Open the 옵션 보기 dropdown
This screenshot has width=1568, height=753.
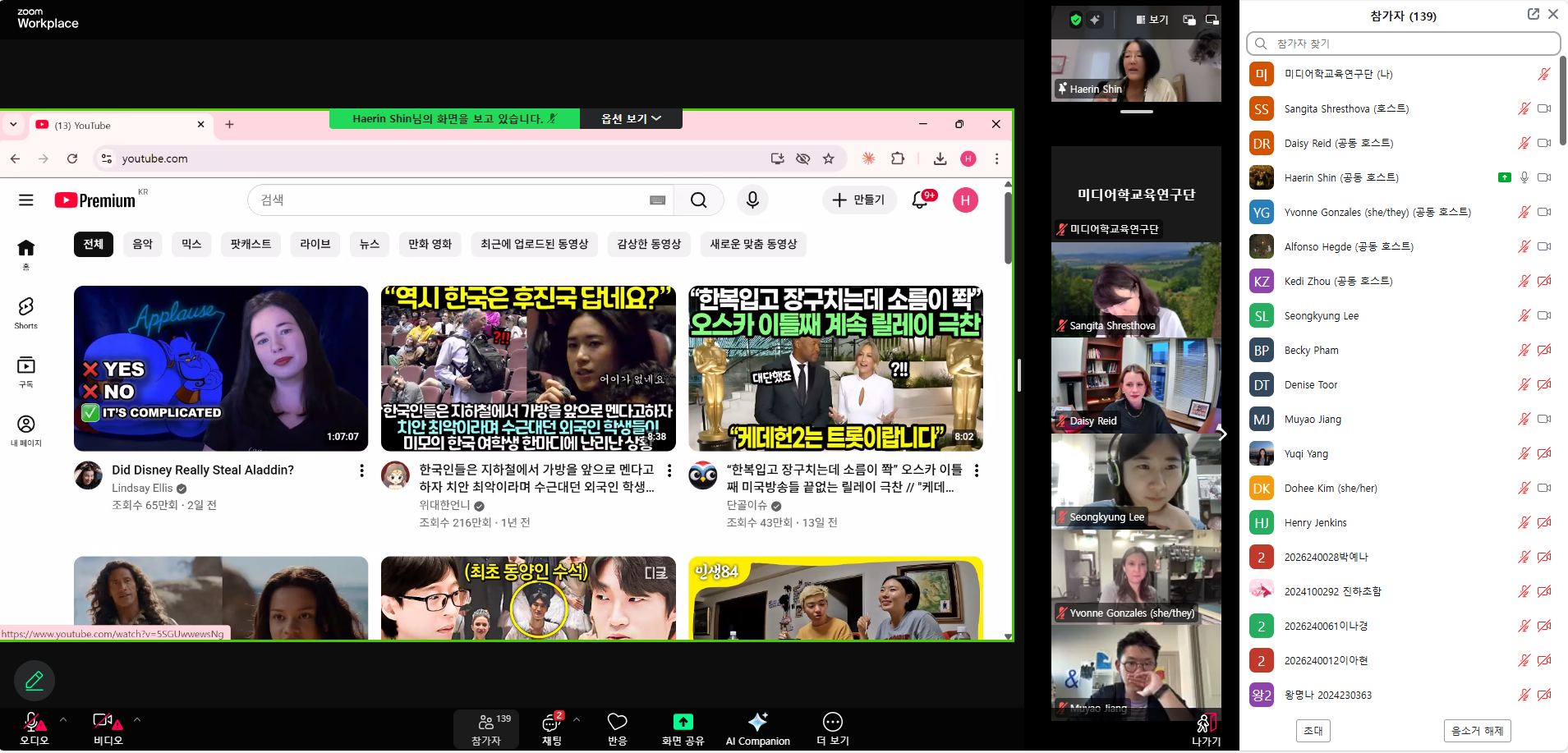(631, 119)
